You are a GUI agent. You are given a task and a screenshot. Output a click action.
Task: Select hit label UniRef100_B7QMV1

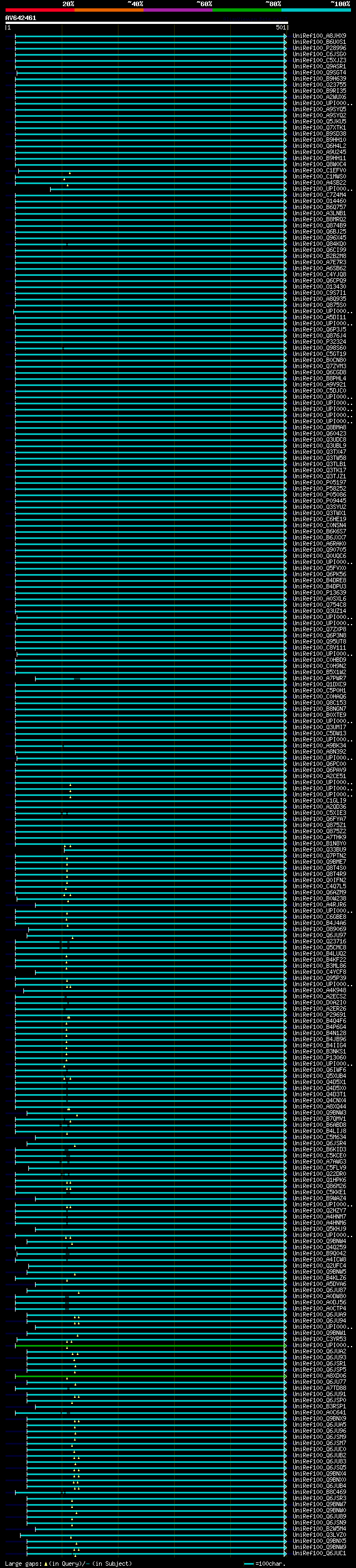click(x=319, y=1119)
